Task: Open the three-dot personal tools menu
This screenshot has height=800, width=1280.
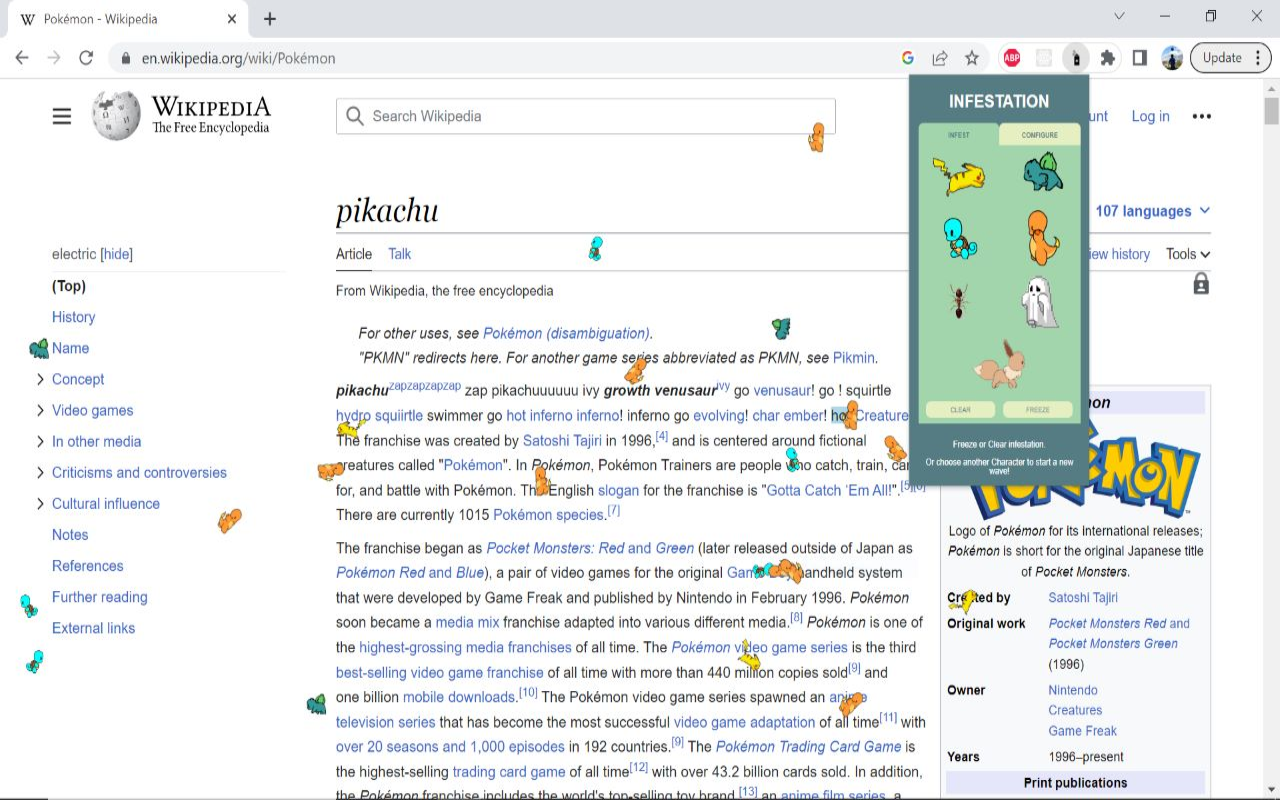Action: (x=1202, y=116)
